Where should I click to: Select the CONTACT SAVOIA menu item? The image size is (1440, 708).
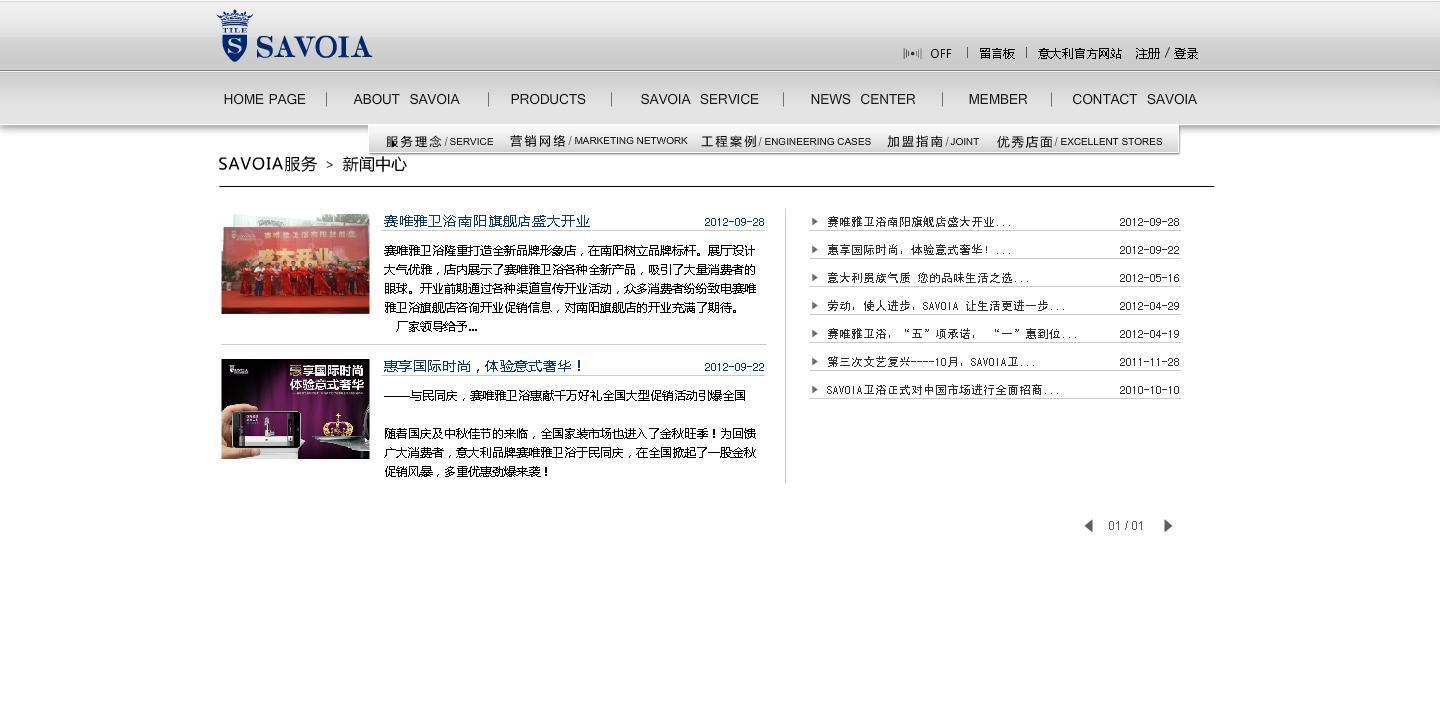1134,99
